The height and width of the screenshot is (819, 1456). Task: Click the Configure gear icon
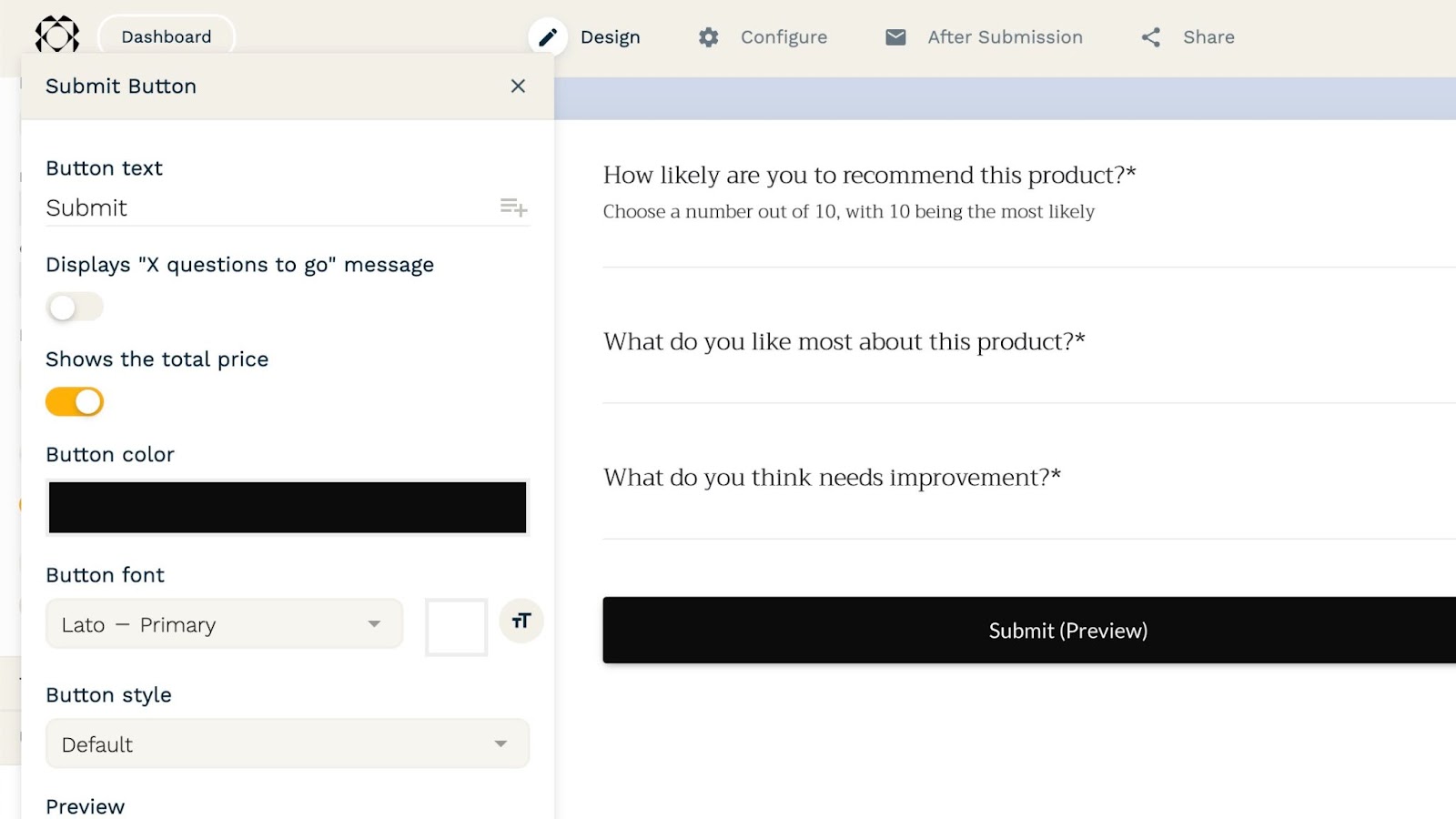coord(709,37)
